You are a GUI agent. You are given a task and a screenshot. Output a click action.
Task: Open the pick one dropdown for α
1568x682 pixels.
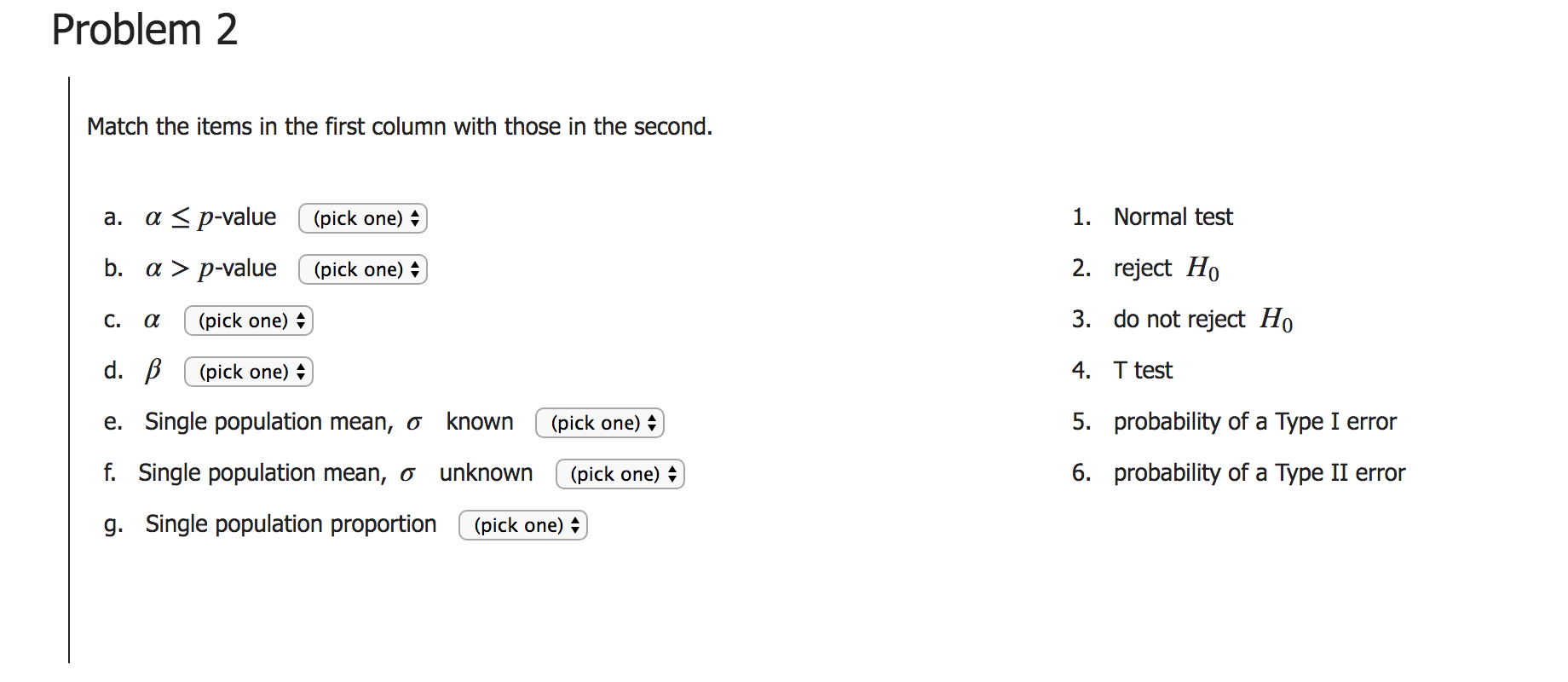click(248, 321)
